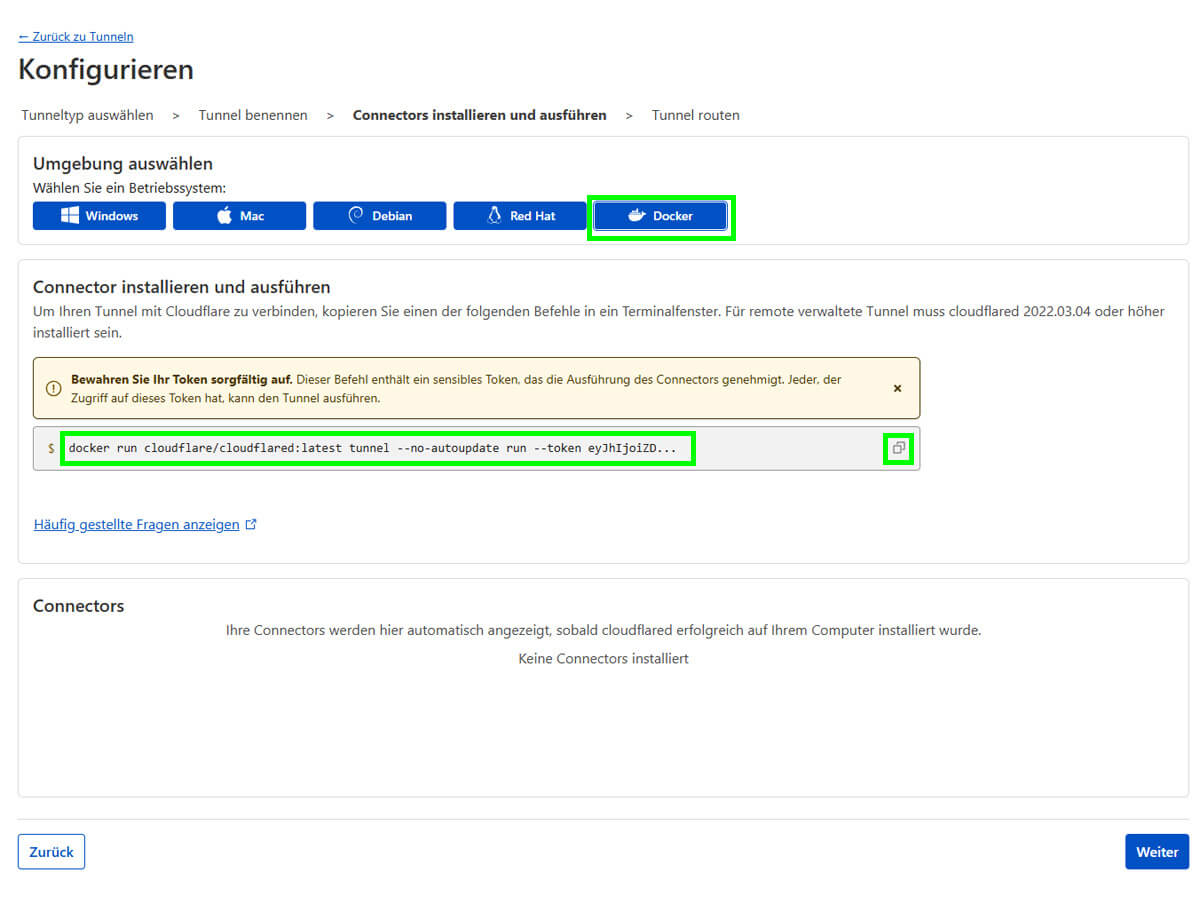
Task: Jump to 'Tunnel routen' step
Action: tap(696, 115)
